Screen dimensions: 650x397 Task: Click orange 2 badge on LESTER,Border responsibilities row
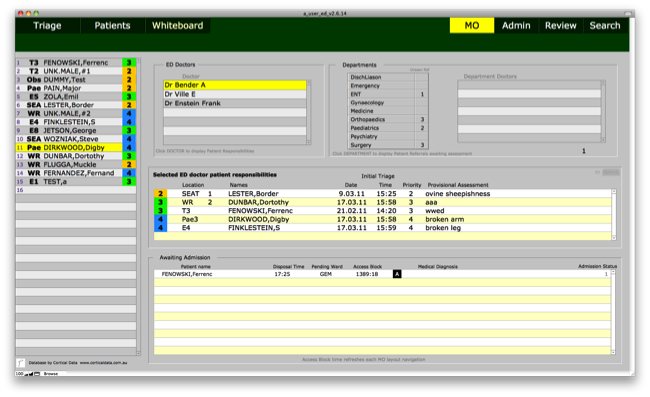[x=160, y=194]
